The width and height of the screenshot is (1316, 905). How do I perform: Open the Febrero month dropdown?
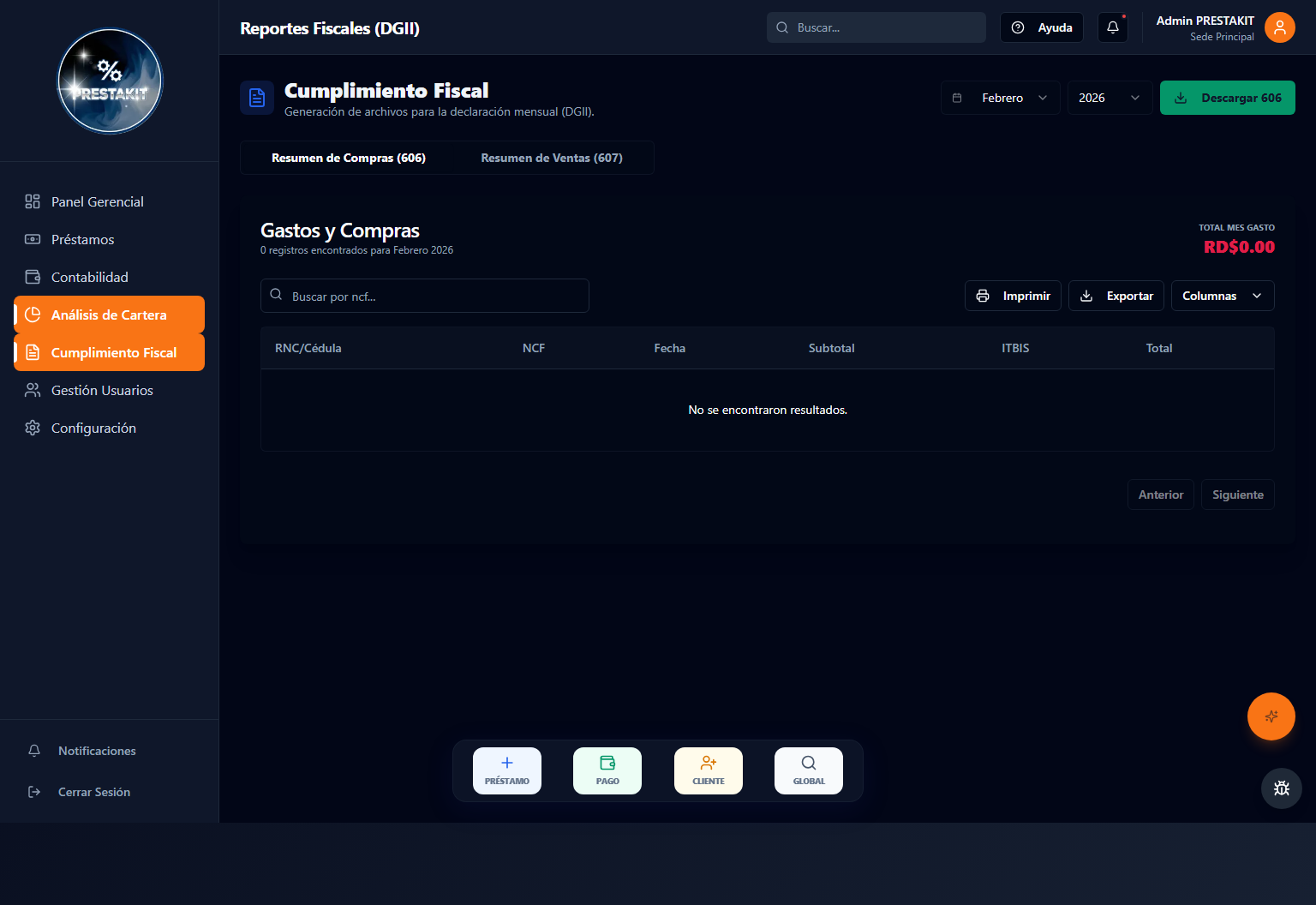[1001, 98]
